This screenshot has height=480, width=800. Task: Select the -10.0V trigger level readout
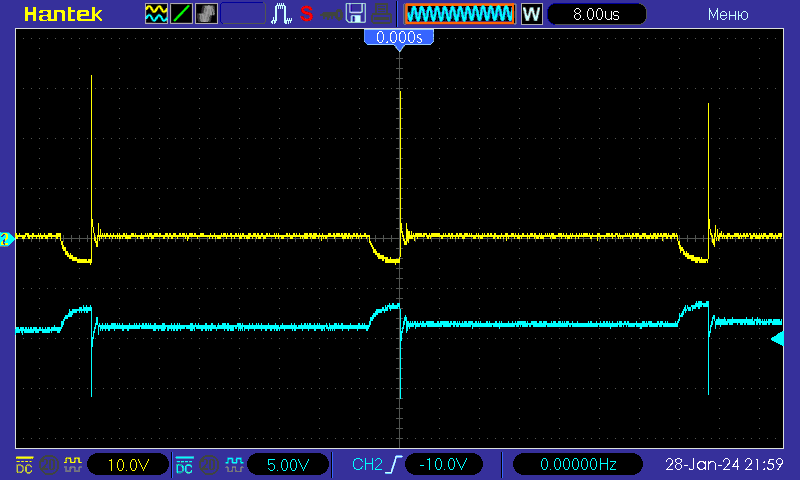[x=443, y=465]
